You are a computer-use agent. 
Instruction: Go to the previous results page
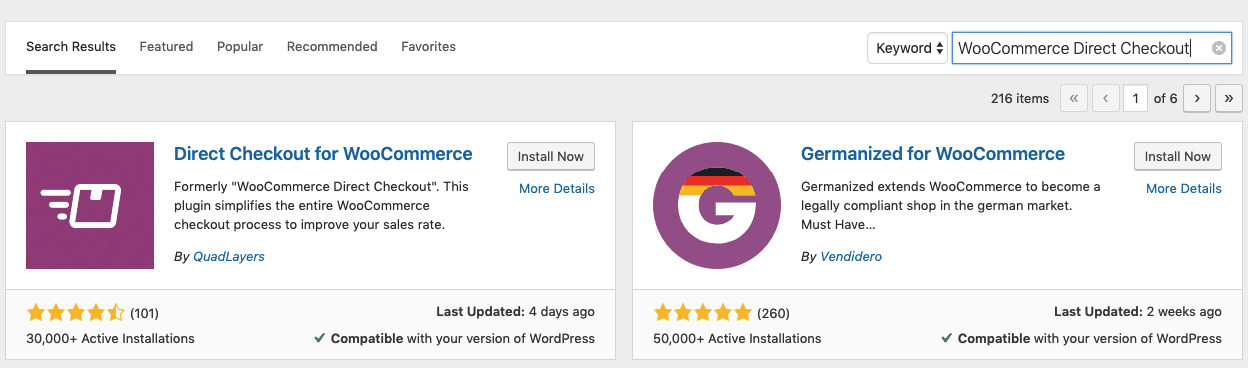point(1105,98)
